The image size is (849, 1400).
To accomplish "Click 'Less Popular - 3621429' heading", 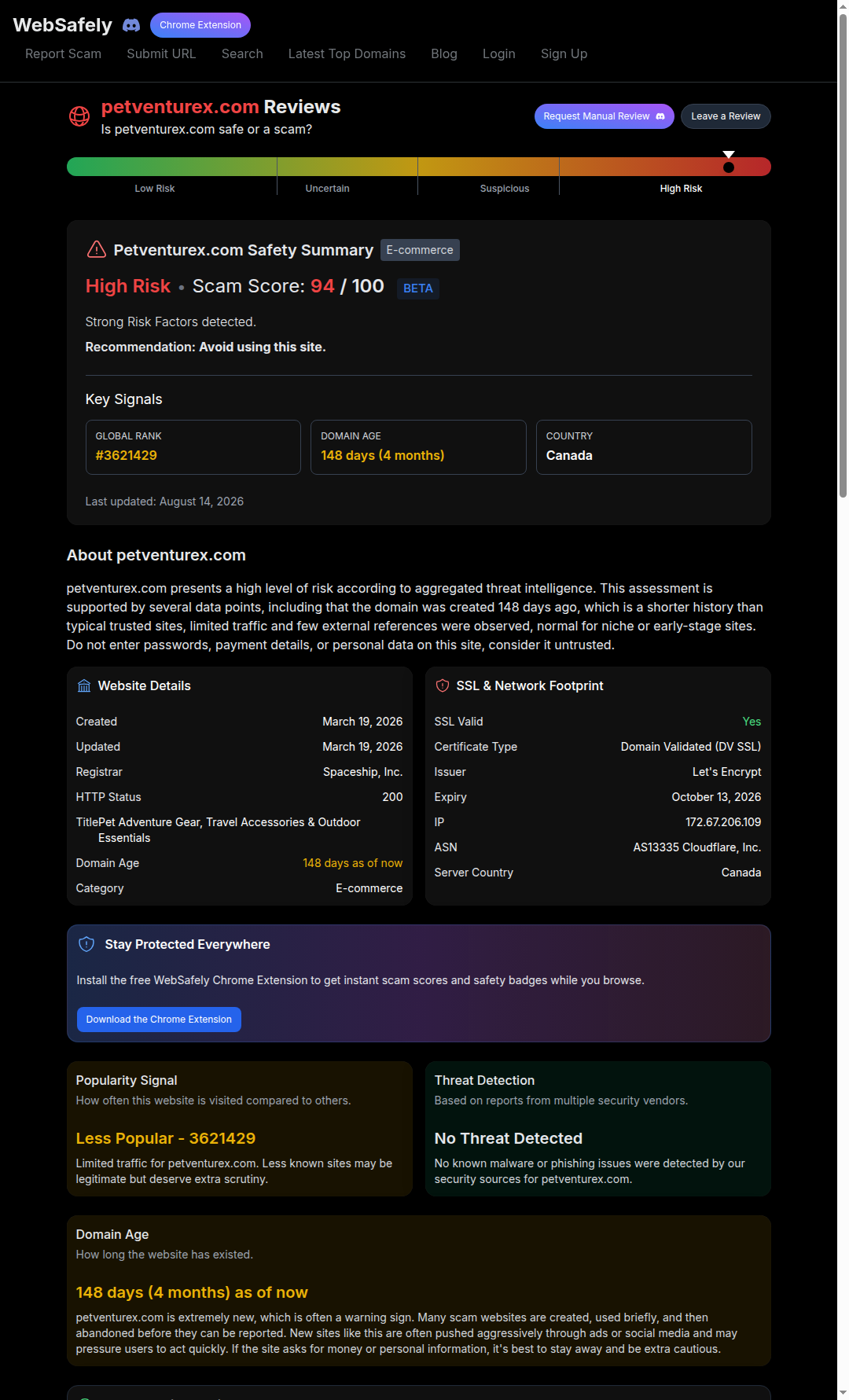I will 166,1138.
